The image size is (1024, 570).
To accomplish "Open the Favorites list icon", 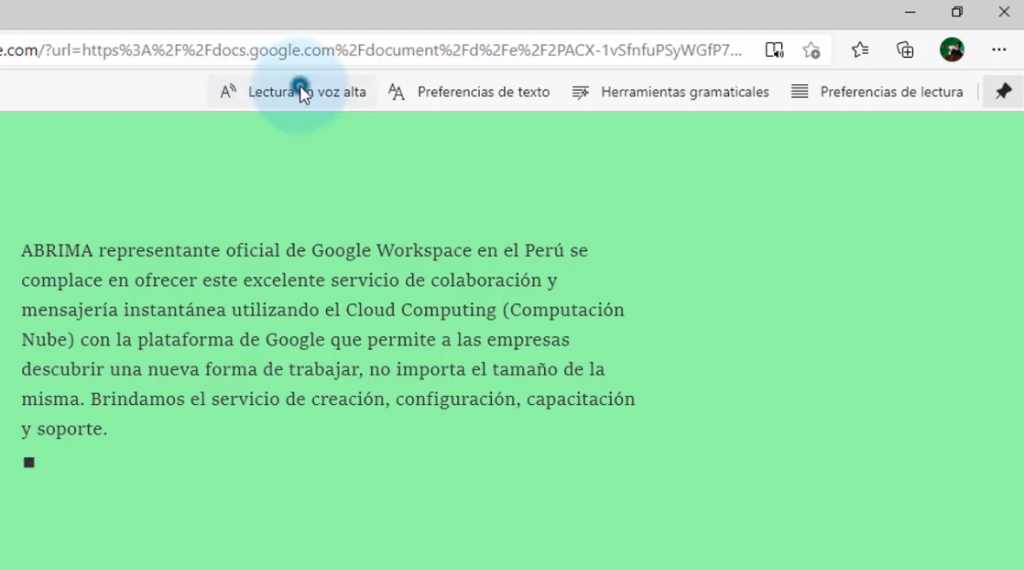I will (x=860, y=50).
